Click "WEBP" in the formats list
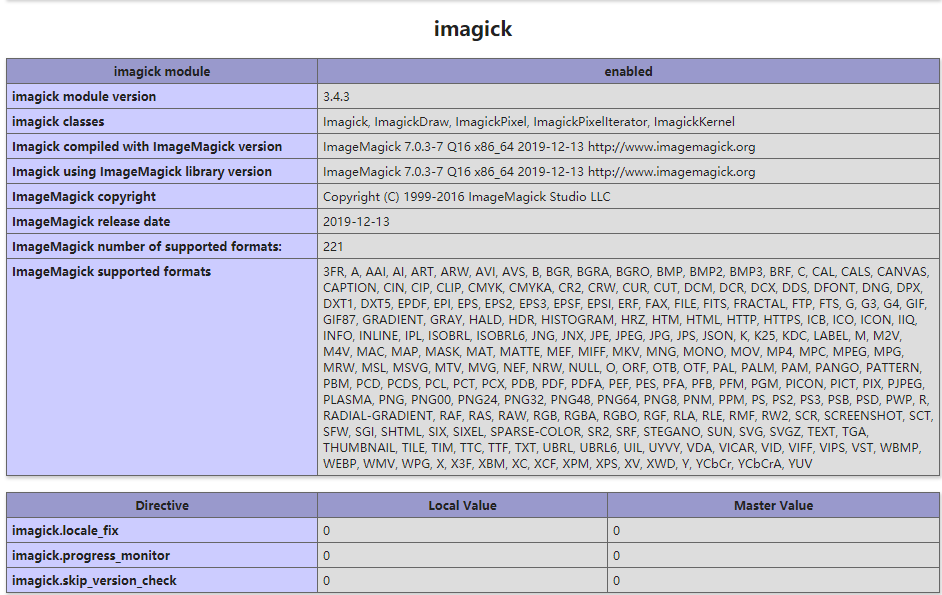This screenshot has height=595, width=942. [x=339, y=464]
